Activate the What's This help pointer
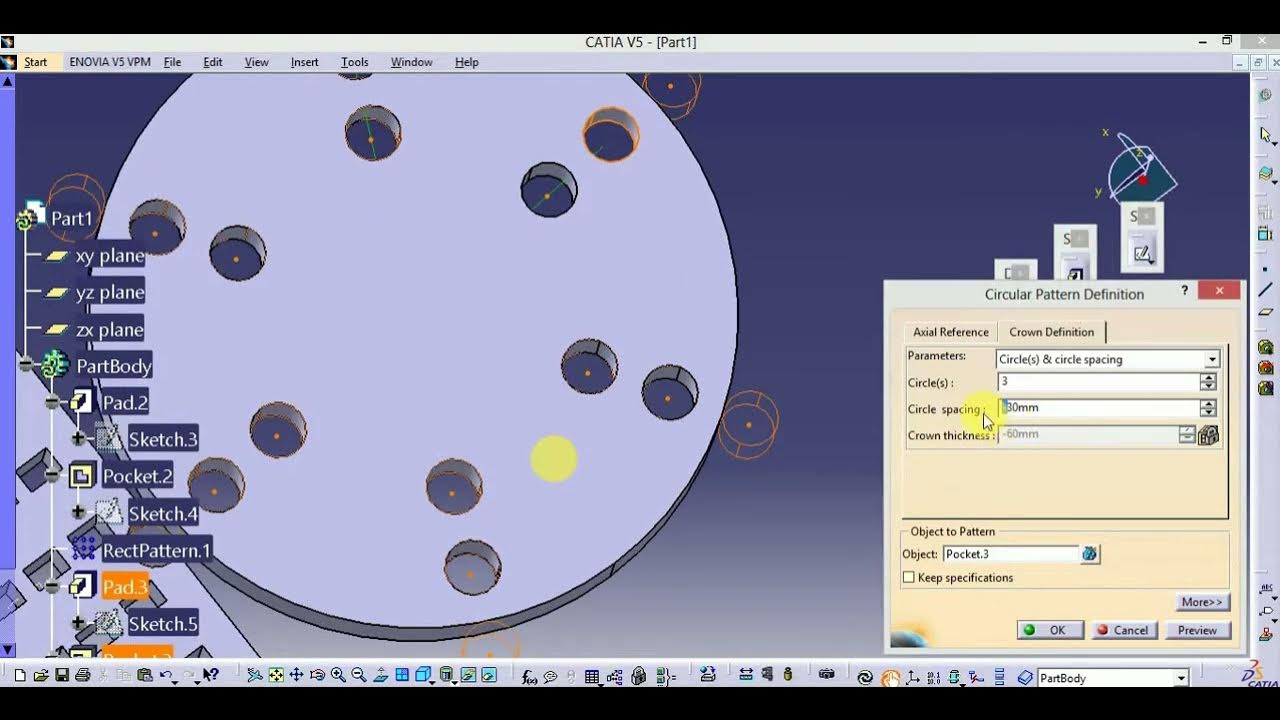Image resolution: width=1280 pixels, height=720 pixels. 211,675
